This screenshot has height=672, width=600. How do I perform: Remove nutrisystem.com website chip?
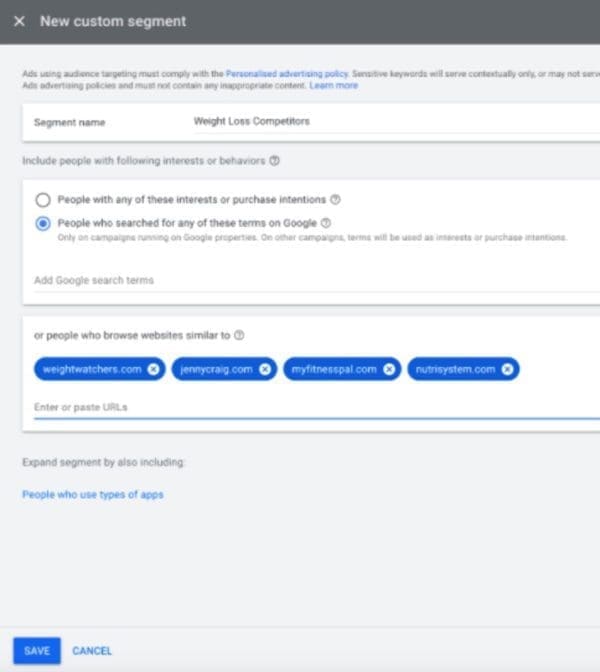click(x=508, y=369)
